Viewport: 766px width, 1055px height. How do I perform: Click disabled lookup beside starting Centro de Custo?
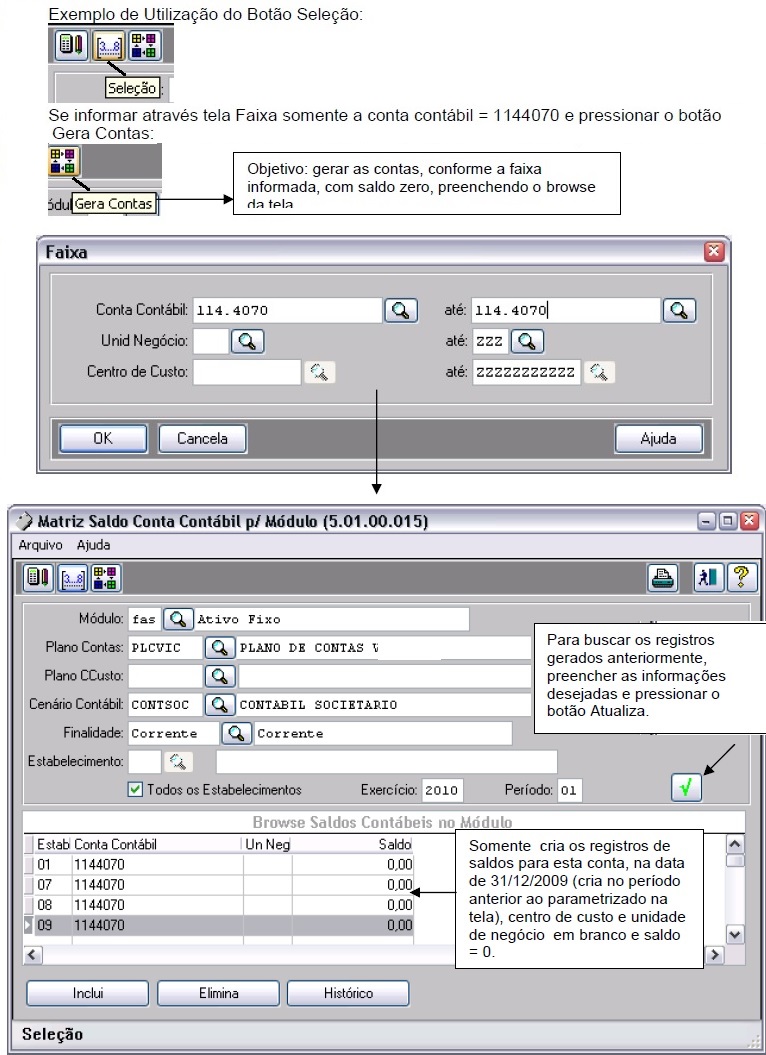pos(320,372)
